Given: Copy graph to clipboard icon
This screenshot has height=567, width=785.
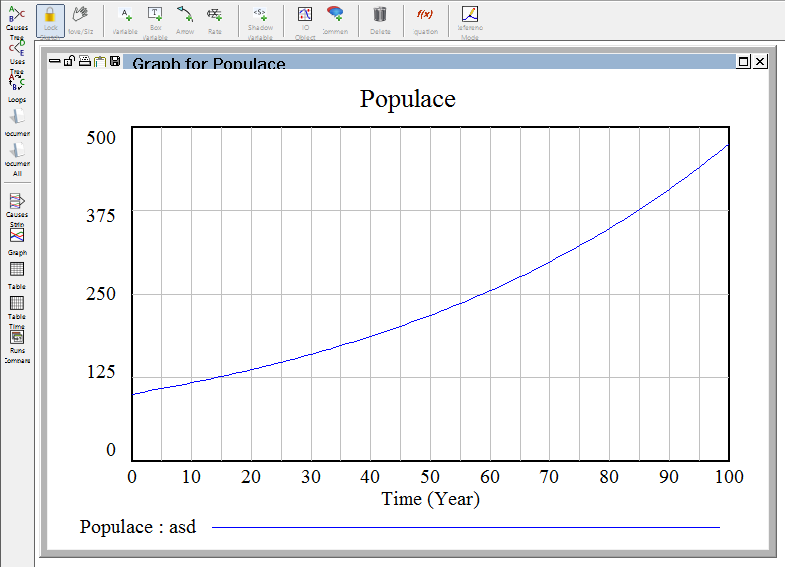Looking at the screenshot, I should pos(100,63).
